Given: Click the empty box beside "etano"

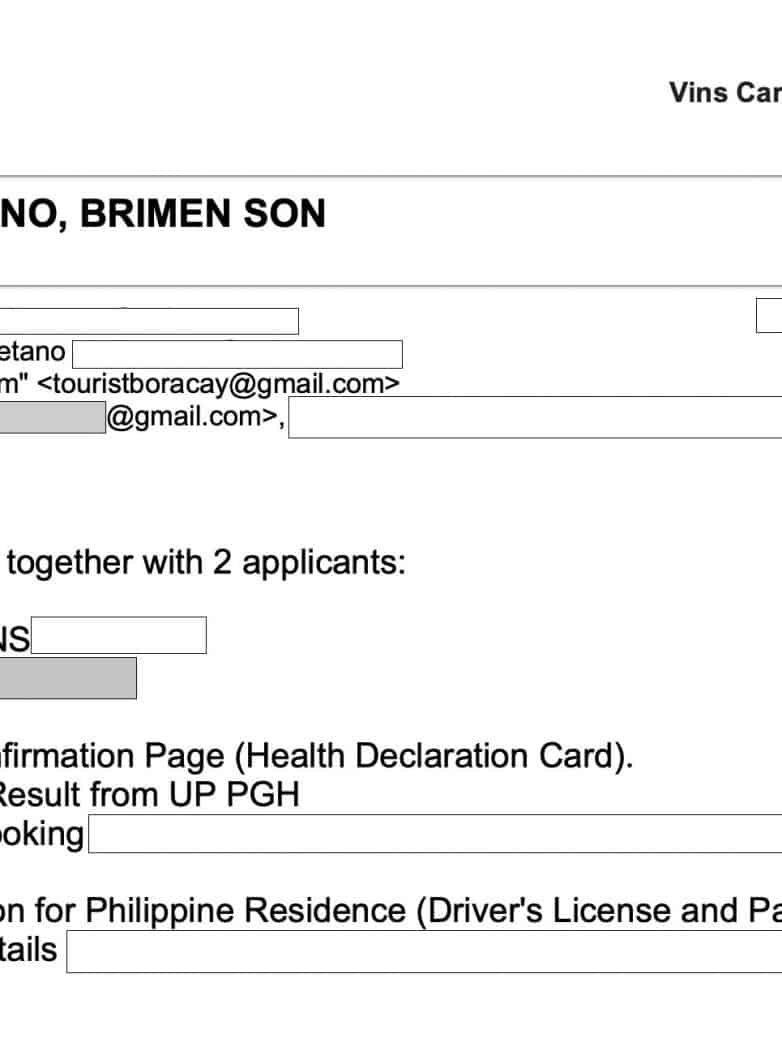Looking at the screenshot, I should (x=237, y=354).
